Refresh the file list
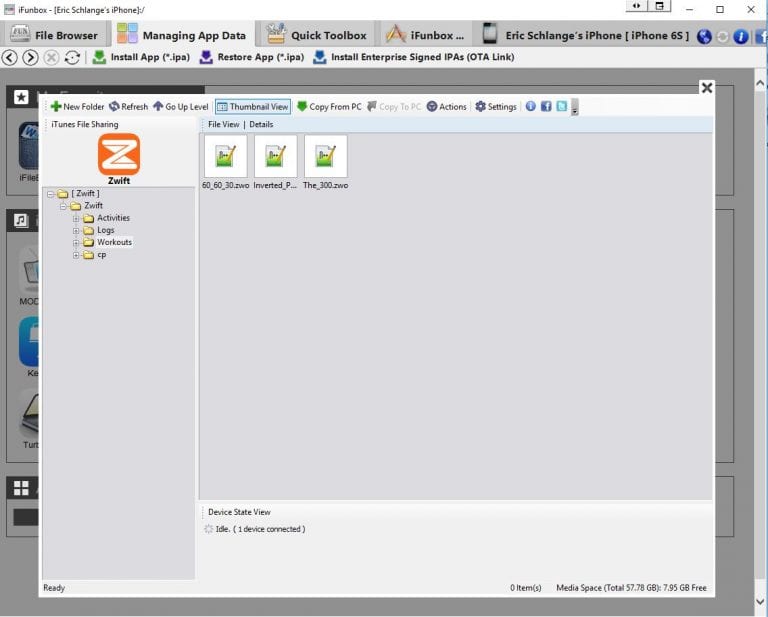 128,107
